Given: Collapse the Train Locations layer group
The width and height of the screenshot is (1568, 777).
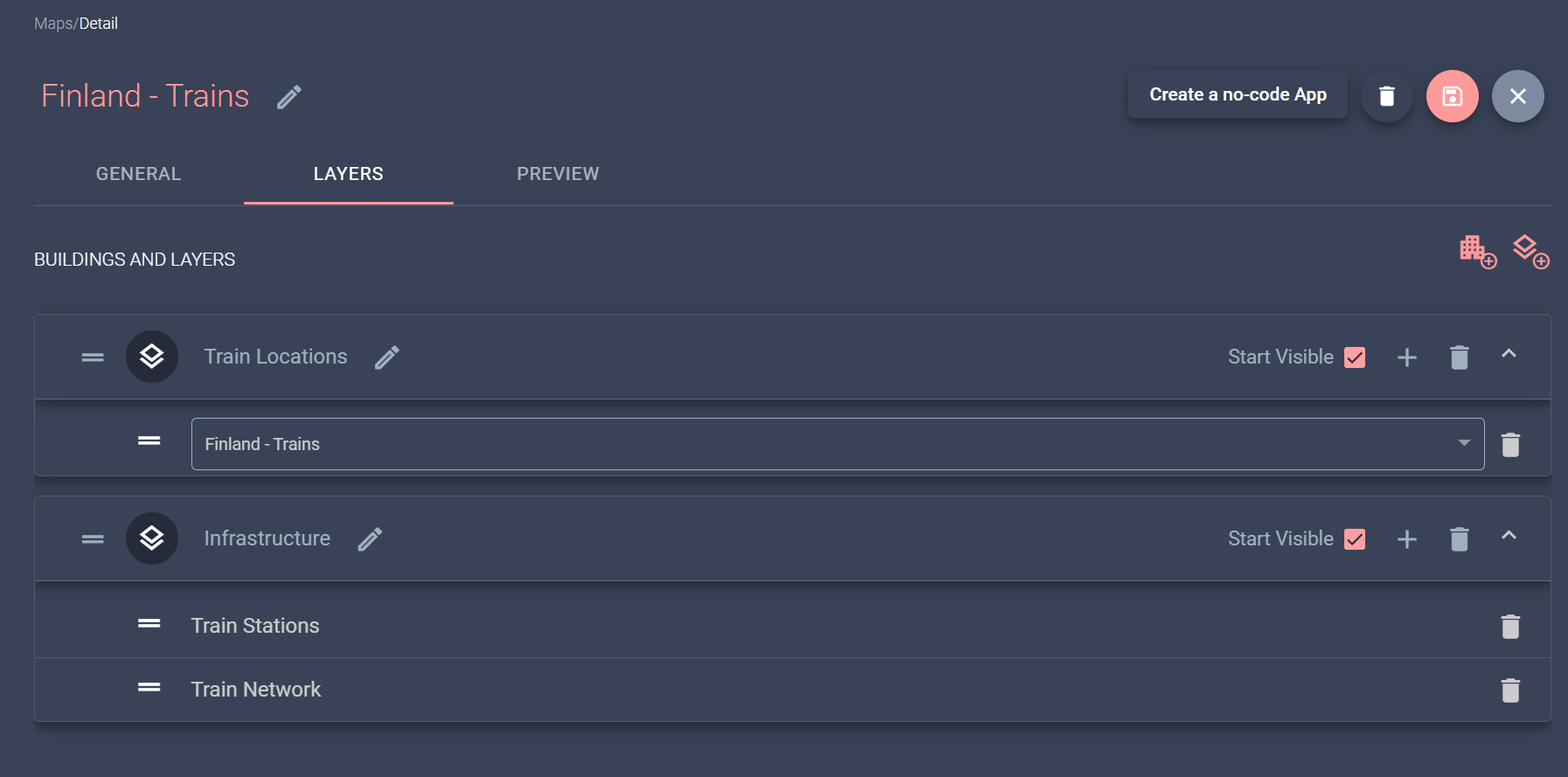Looking at the screenshot, I should 1509,354.
